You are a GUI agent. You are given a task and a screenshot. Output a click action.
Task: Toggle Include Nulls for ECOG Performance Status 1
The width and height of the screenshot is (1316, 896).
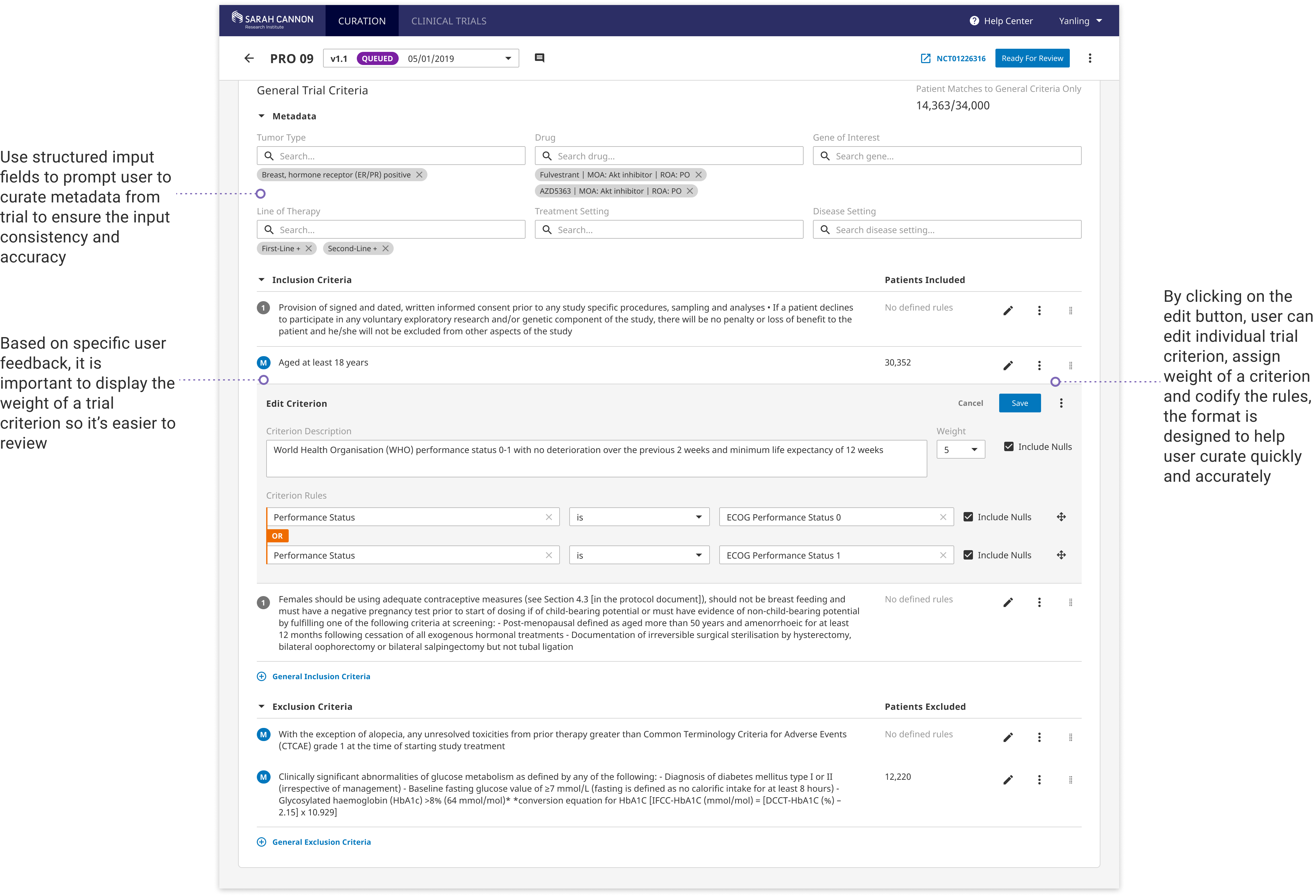pos(968,555)
